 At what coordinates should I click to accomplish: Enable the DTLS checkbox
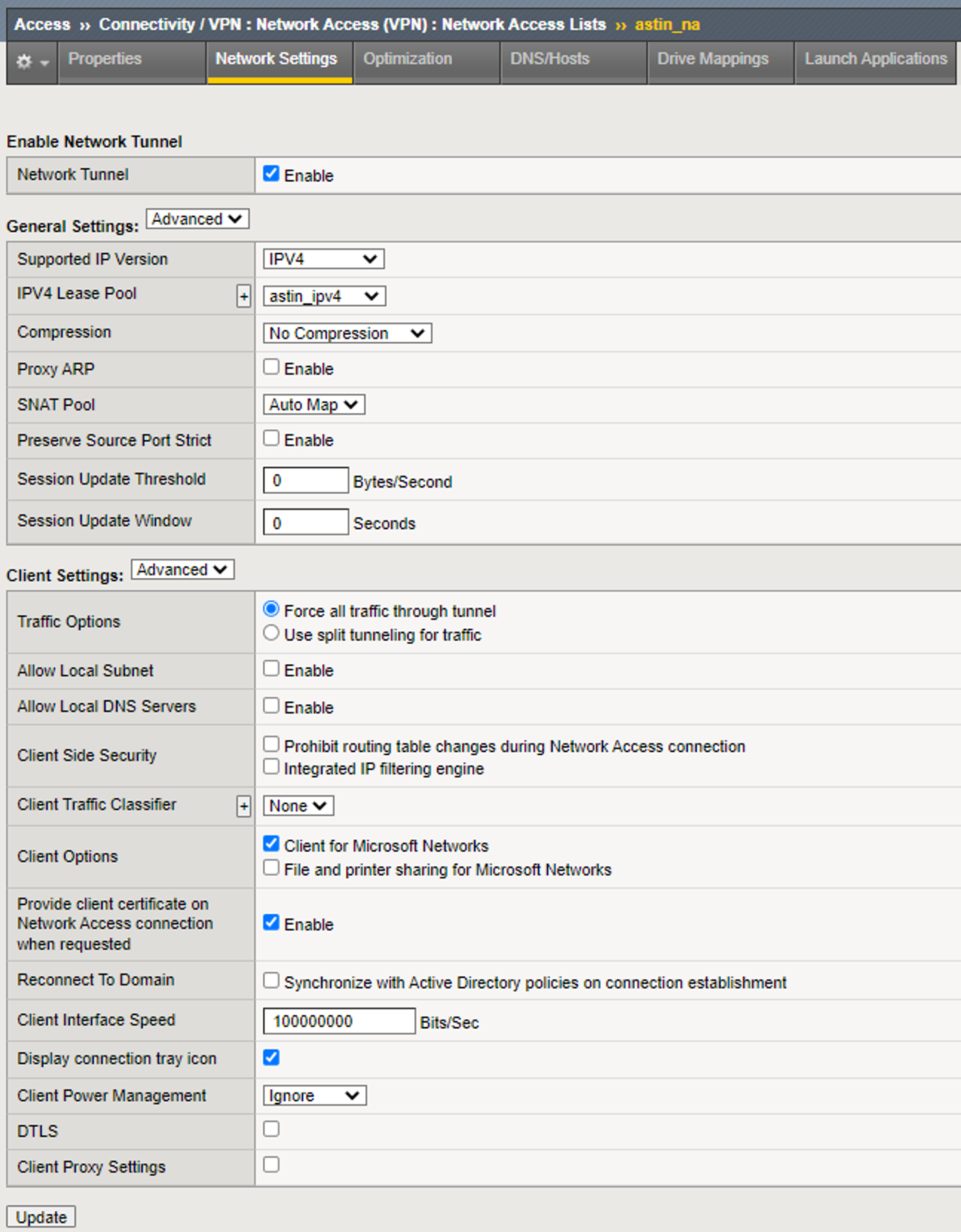click(271, 1129)
